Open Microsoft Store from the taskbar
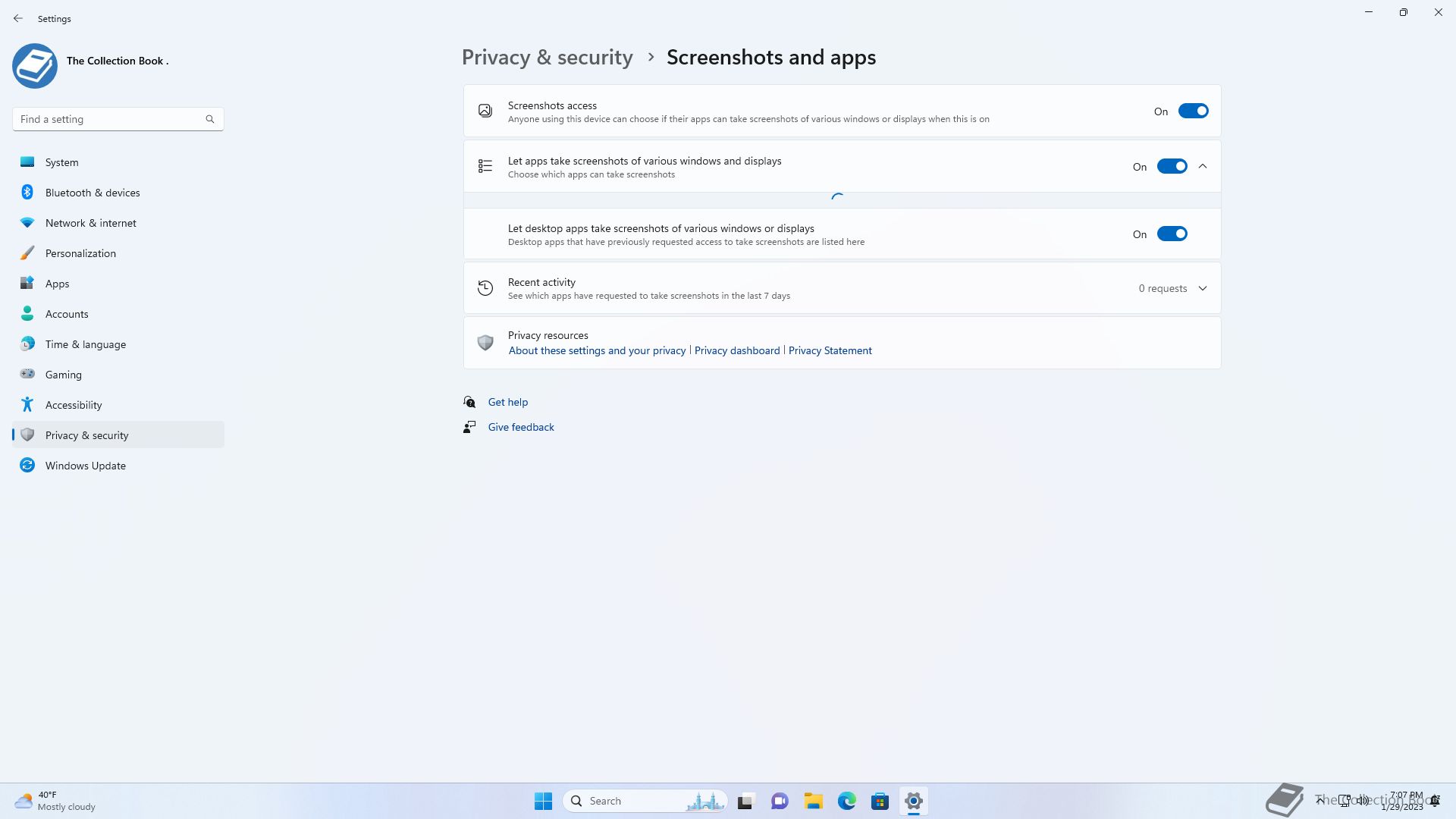The height and width of the screenshot is (819, 1456). [x=880, y=801]
